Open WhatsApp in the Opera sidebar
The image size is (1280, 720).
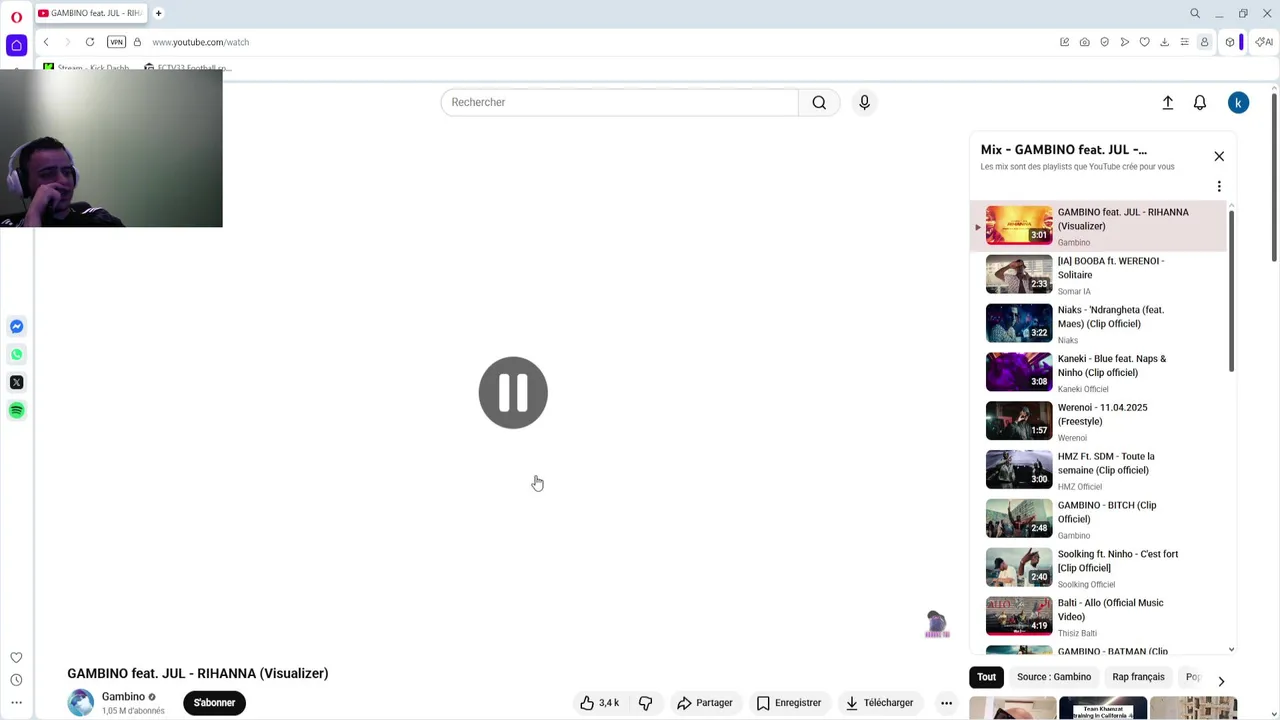coord(16,354)
